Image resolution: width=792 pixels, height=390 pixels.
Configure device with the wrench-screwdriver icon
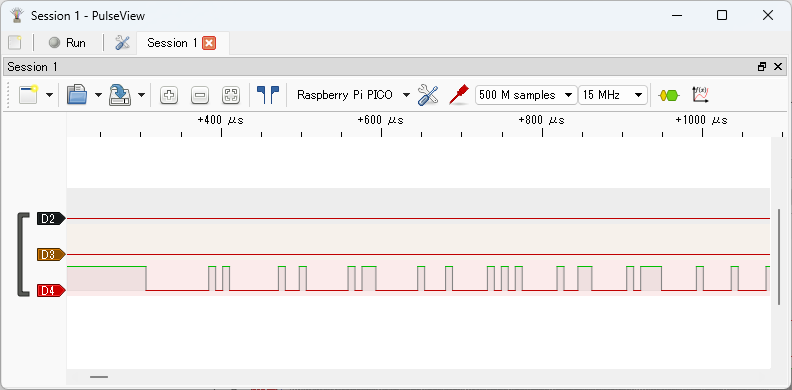click(428, 95)
